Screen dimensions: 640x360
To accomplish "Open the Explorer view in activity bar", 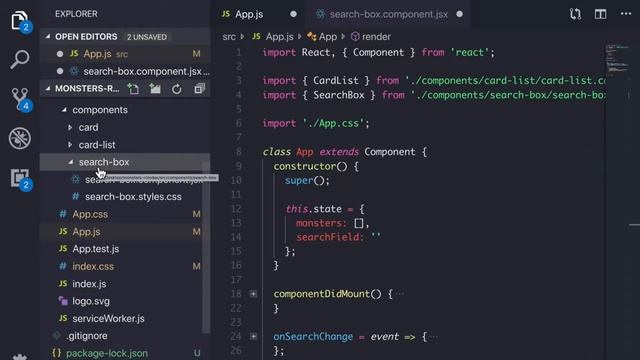I will pos(20,21).
